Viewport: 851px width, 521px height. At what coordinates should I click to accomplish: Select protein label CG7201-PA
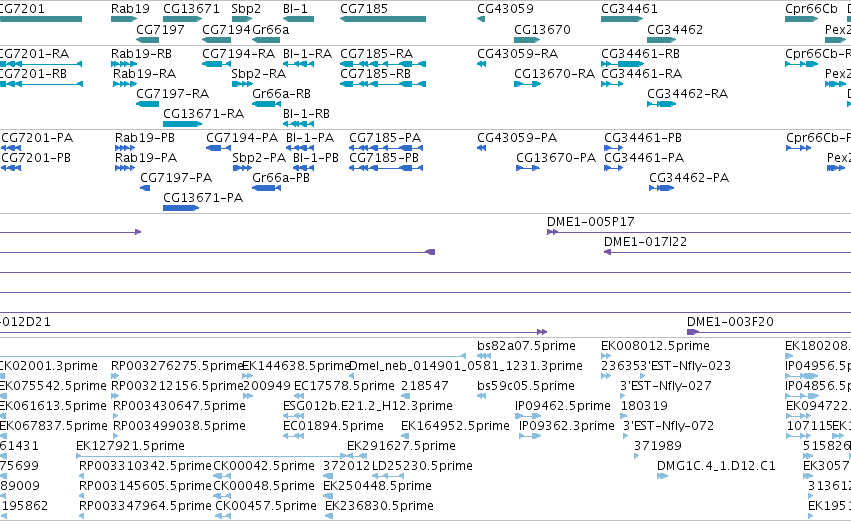[37, 138]
